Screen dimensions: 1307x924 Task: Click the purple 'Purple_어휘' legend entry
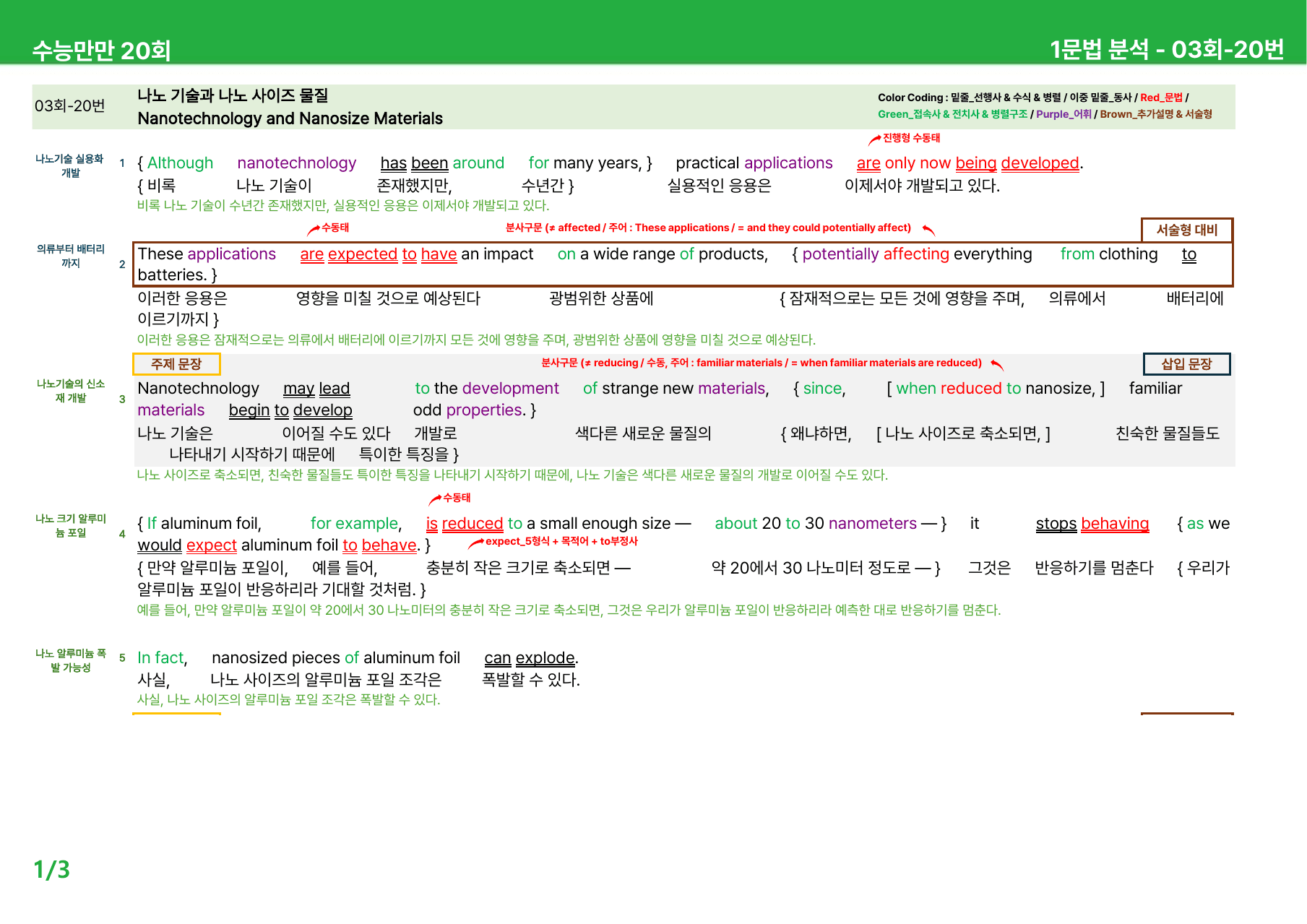[1064, 114]
